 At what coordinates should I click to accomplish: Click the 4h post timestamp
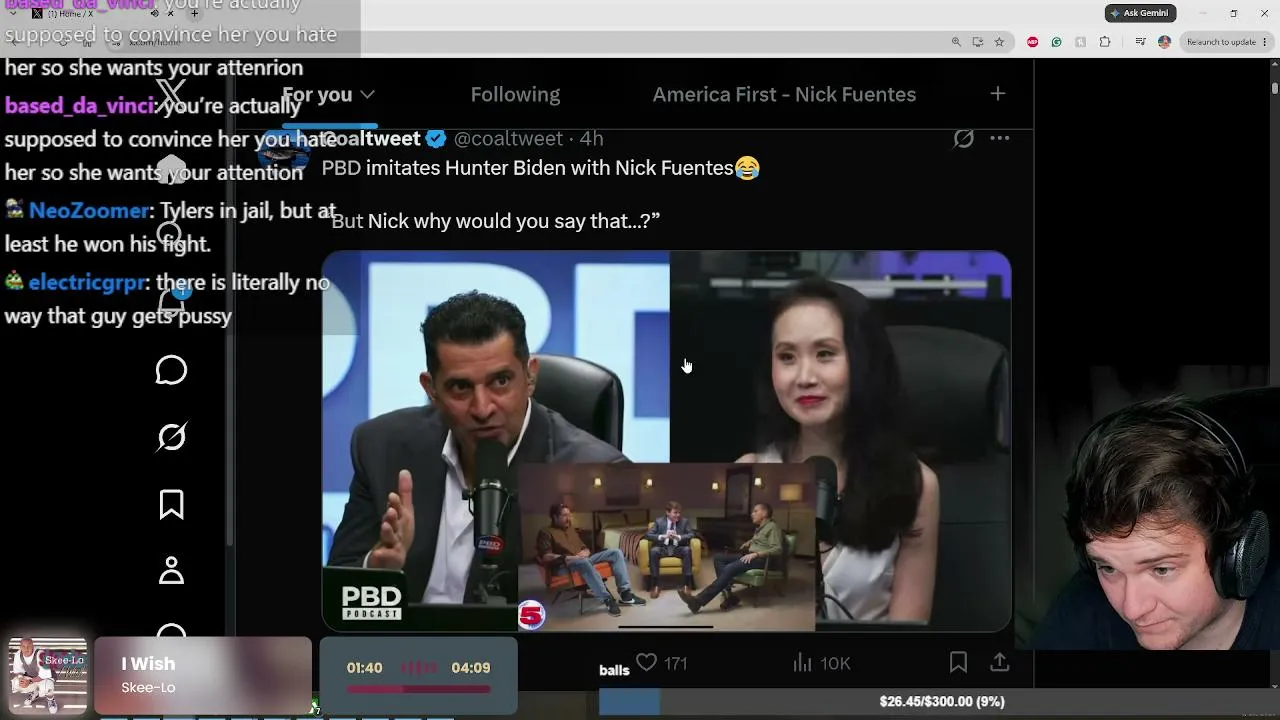[591, 139]
